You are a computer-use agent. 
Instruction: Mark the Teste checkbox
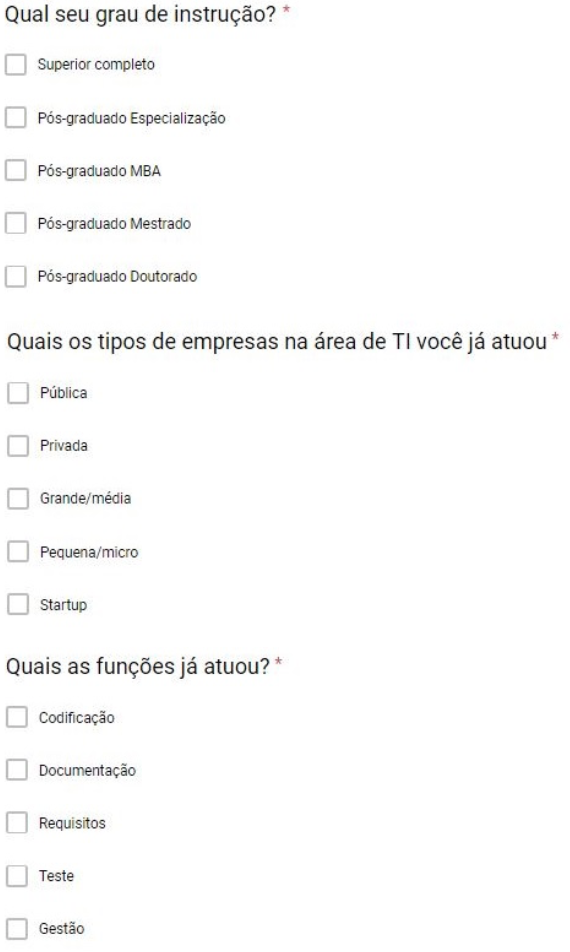[x=17, y=876]
